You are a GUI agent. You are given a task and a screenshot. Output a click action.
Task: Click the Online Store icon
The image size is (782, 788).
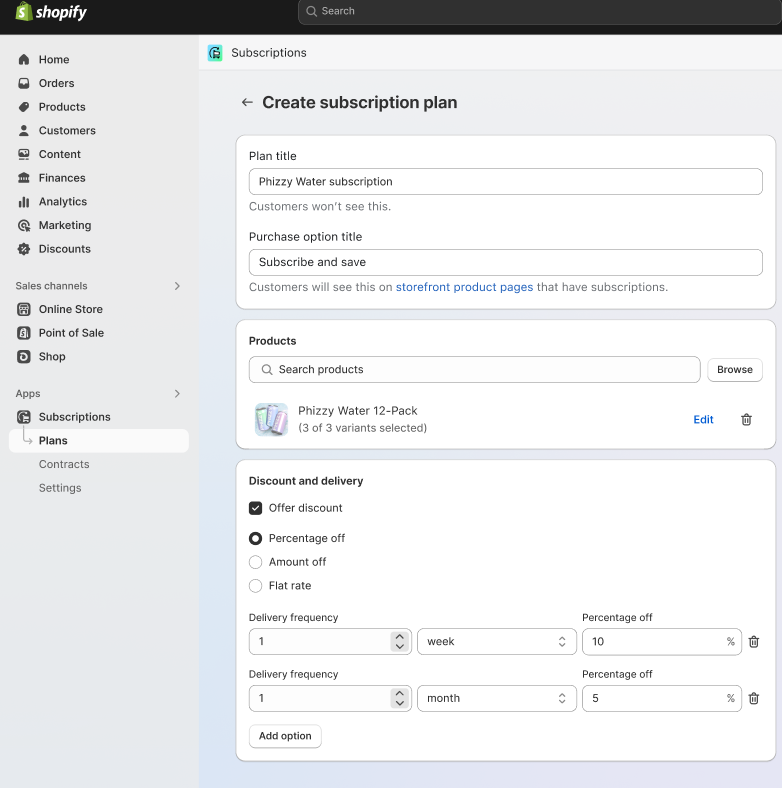tap(24, 309)
